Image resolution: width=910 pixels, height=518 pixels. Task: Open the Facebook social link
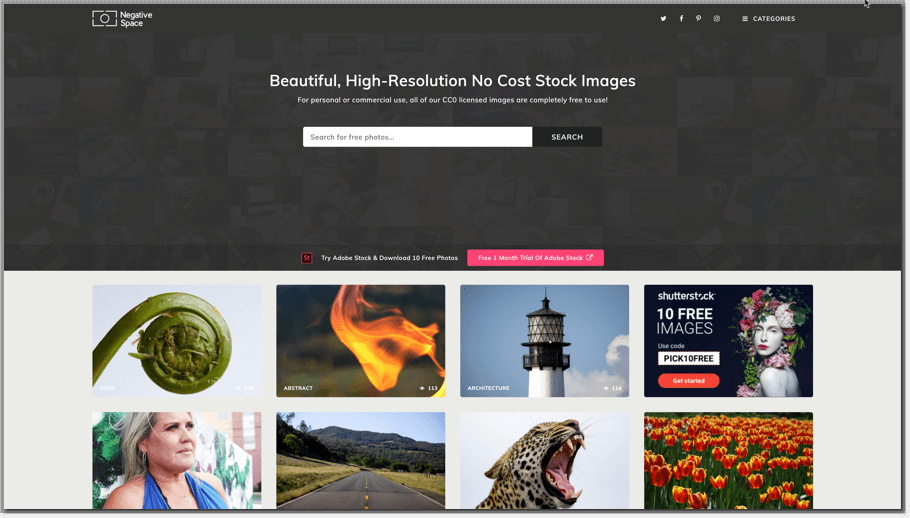click(681, 18)
